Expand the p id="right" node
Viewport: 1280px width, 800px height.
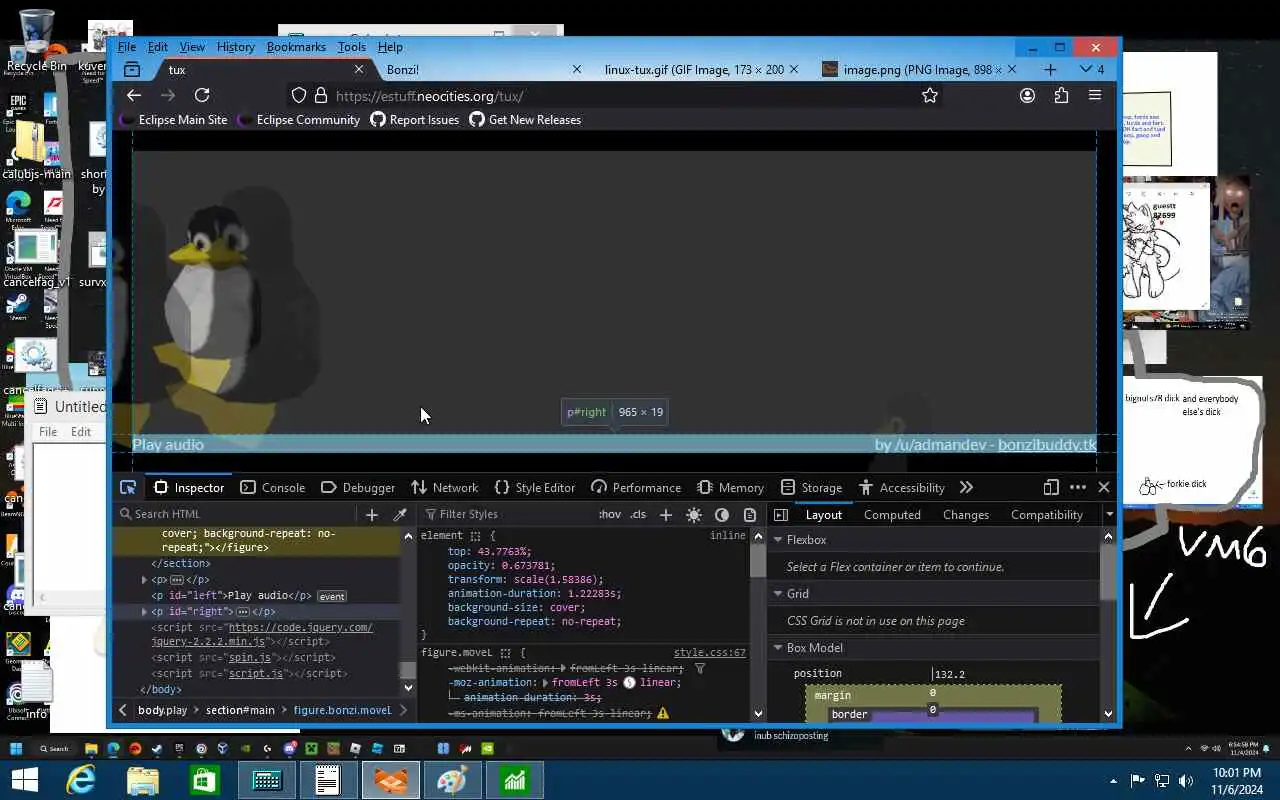144,611
